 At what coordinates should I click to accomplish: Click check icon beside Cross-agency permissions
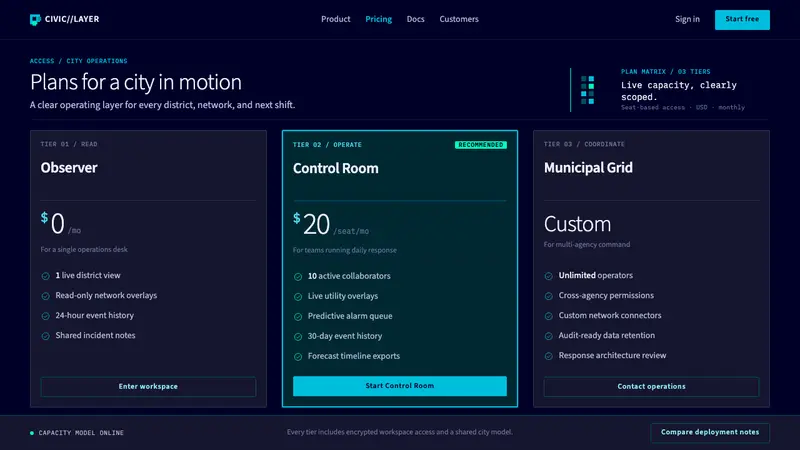click(x=548, y=296)
